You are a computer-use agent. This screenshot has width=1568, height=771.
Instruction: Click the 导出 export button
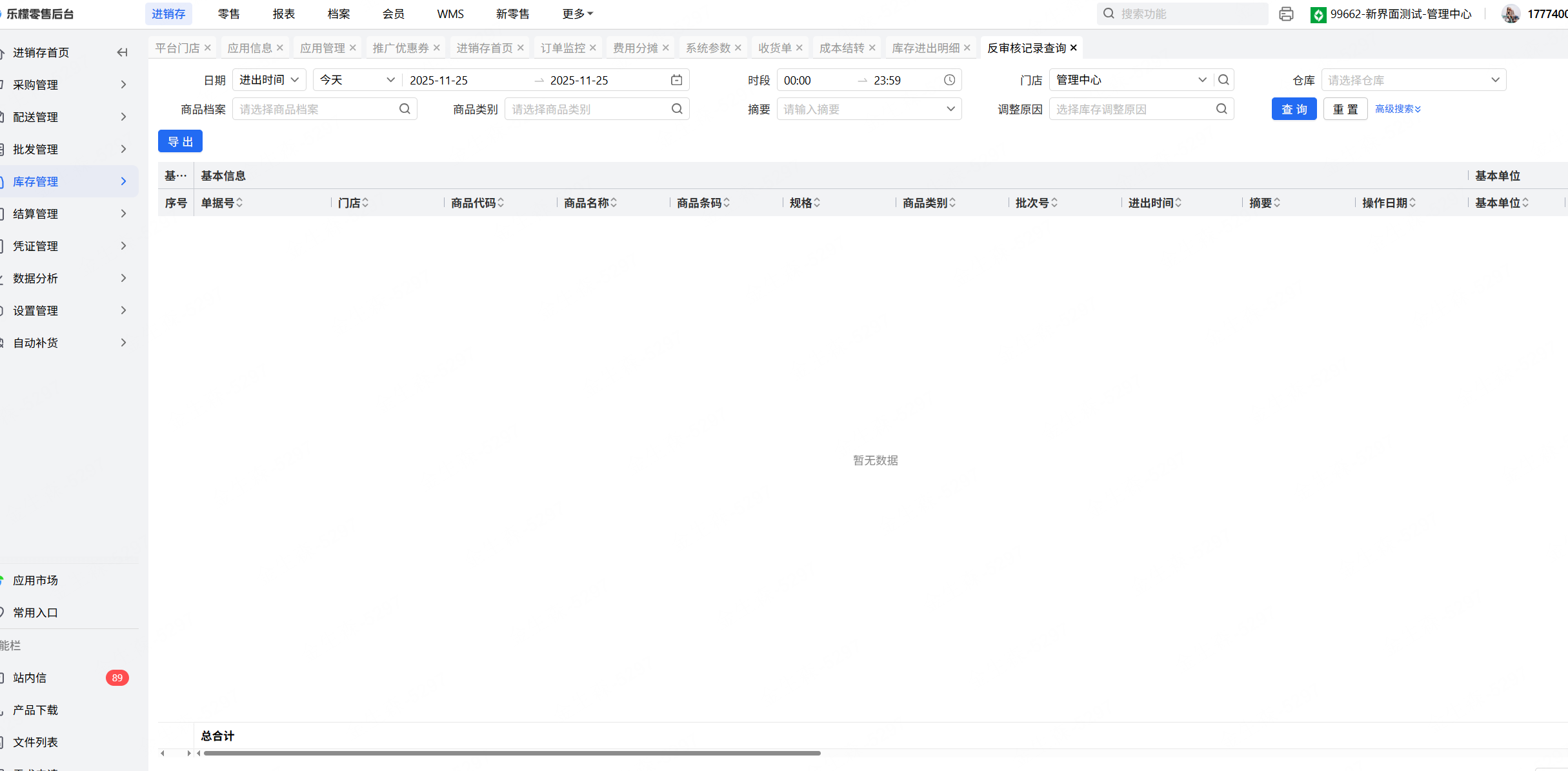[180, 141]
